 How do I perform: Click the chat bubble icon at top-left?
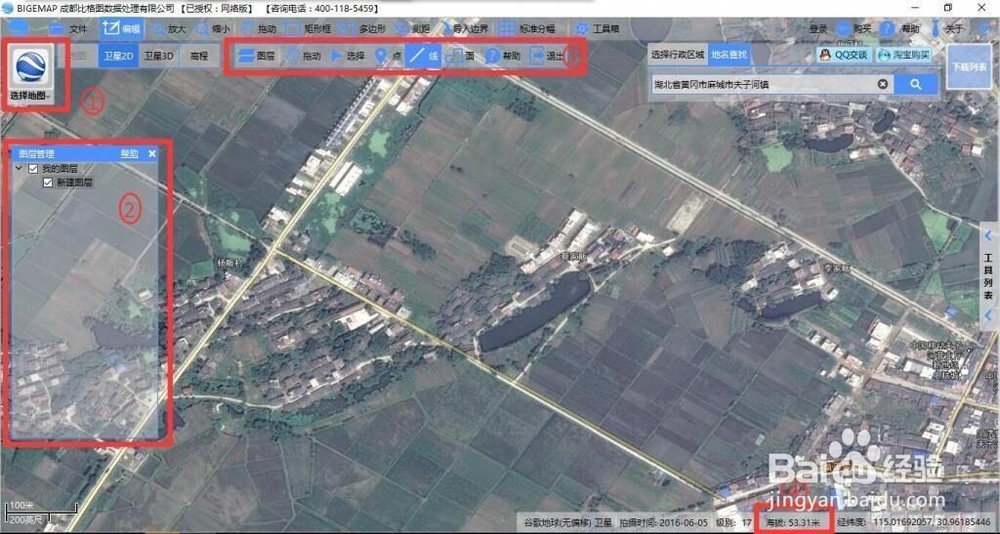point(18,29)
